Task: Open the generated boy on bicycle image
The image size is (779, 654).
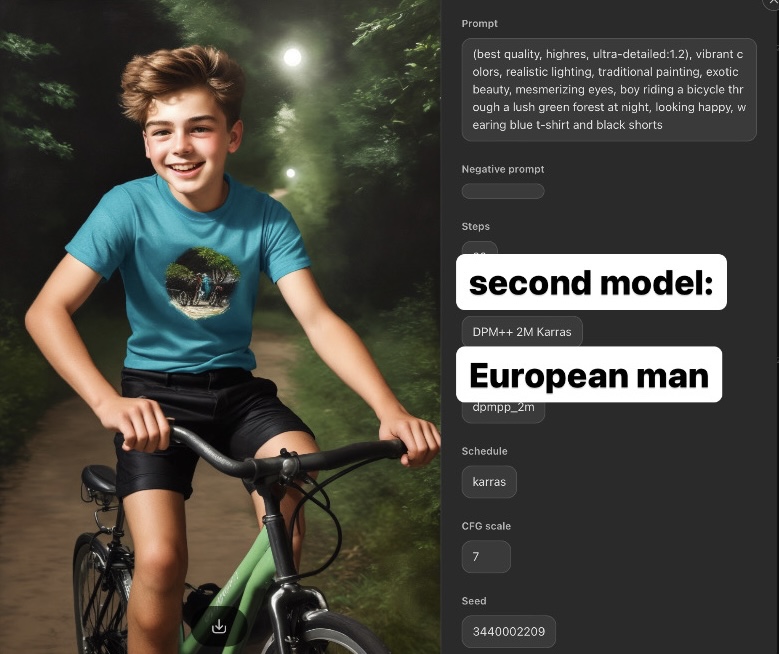Action: tap(220, 327)
